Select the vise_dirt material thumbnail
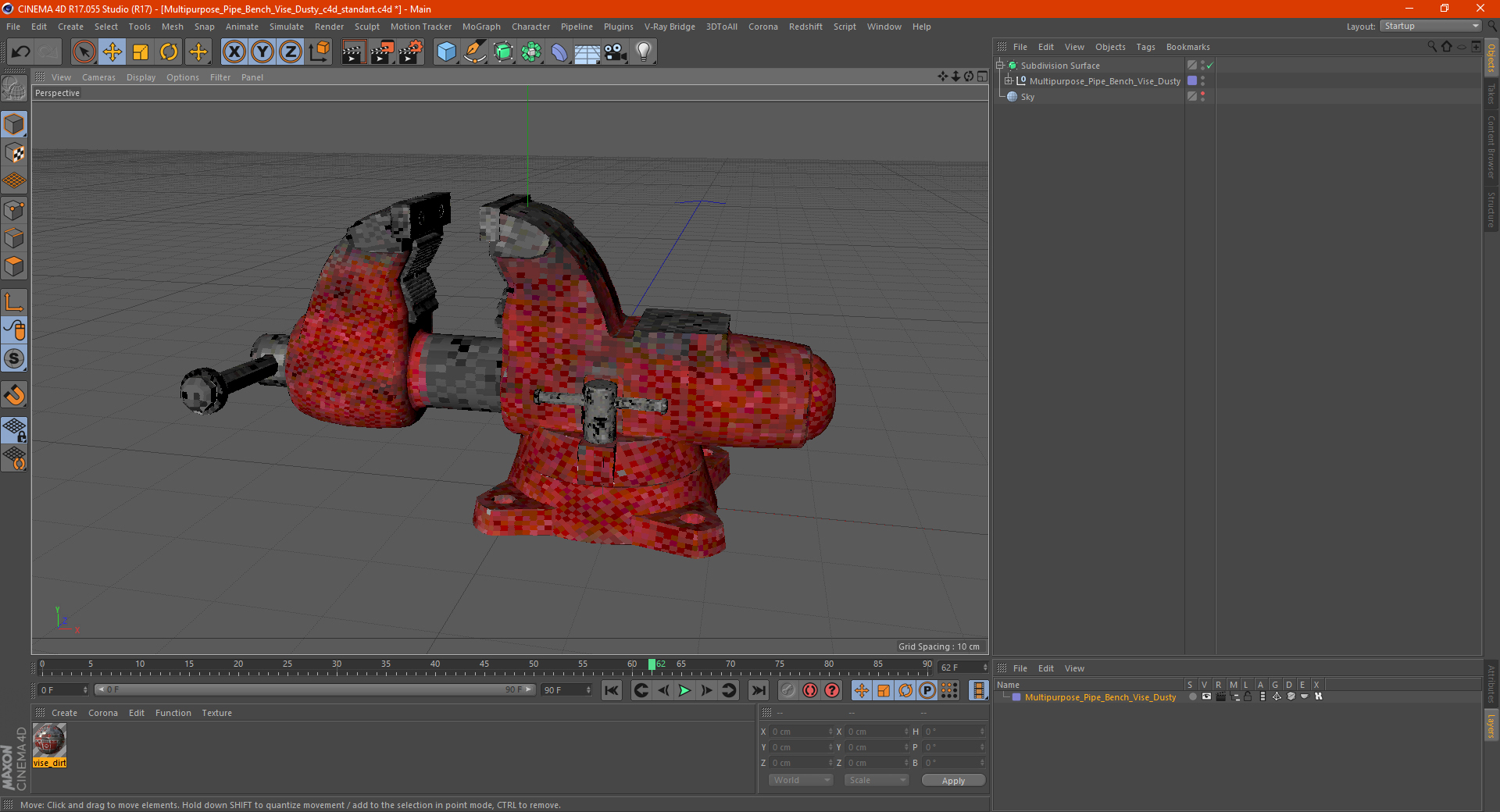Screen dimensions: 1500x812 coord(49,741)
